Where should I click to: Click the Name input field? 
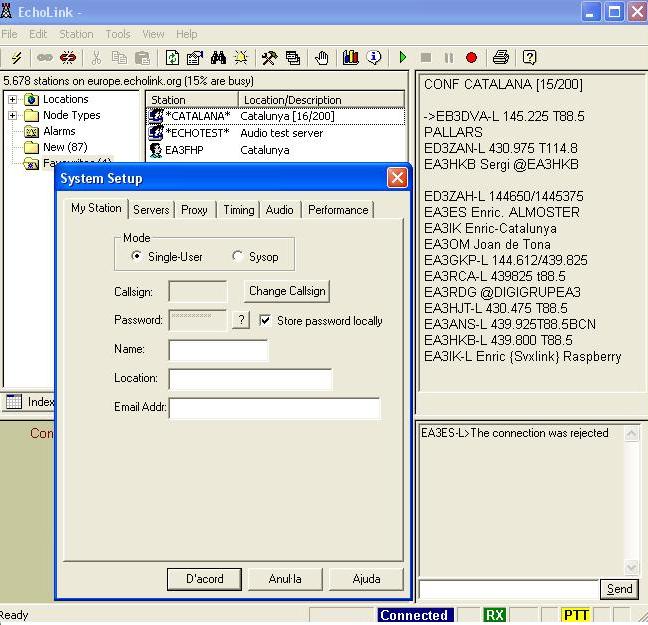coord(218,351)
